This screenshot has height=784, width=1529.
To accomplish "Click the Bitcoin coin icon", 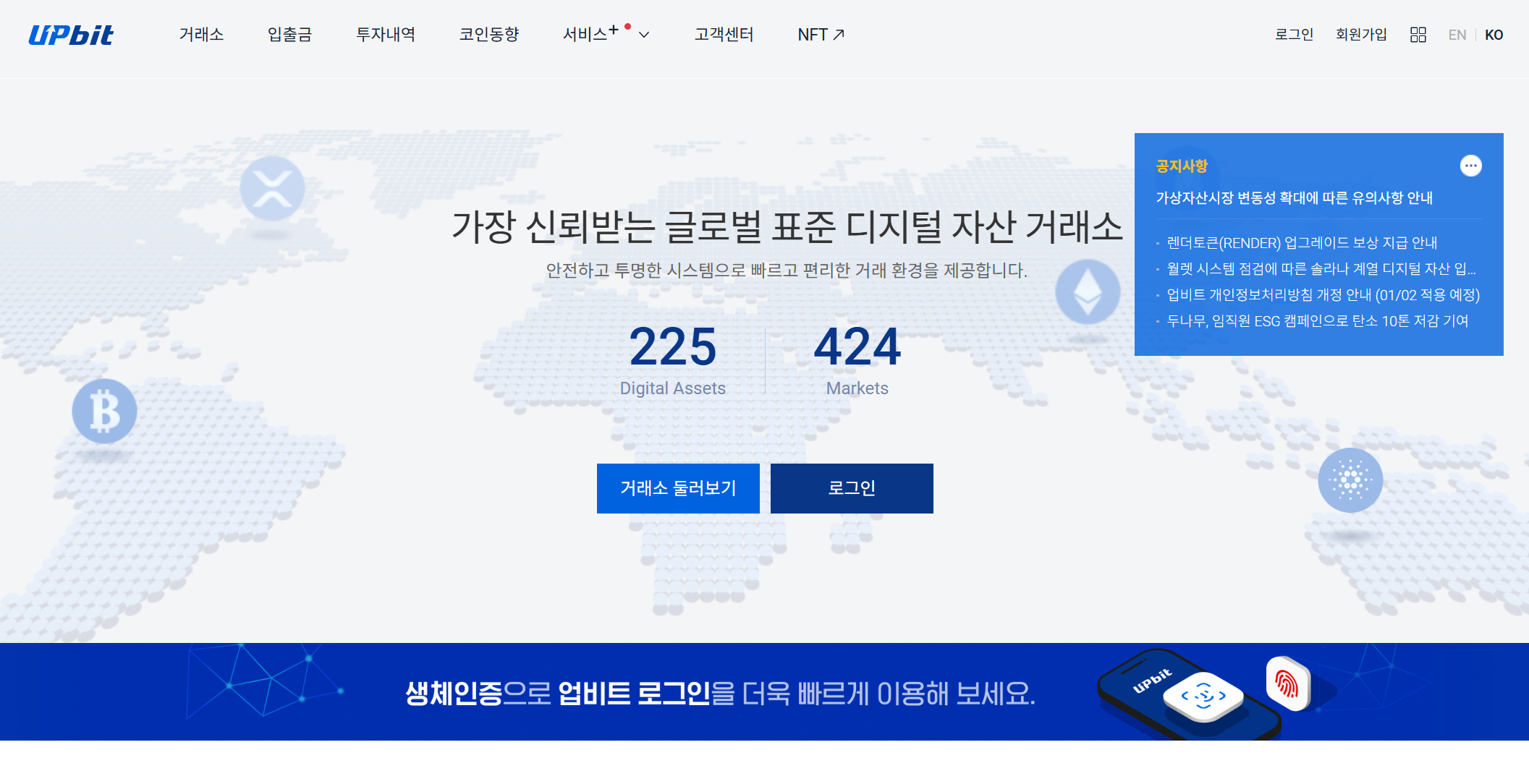I will click(x=104, y=411).
